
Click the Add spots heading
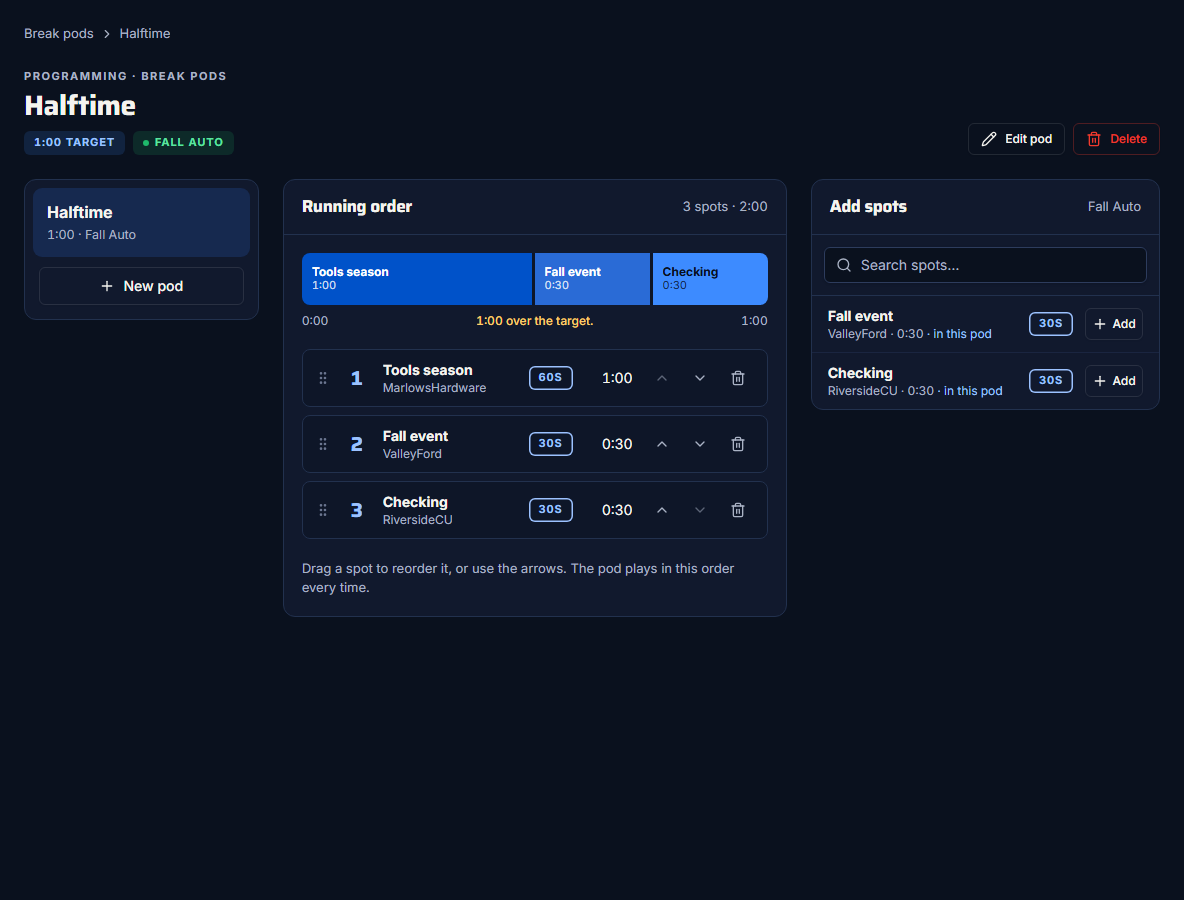pos(868,207)
